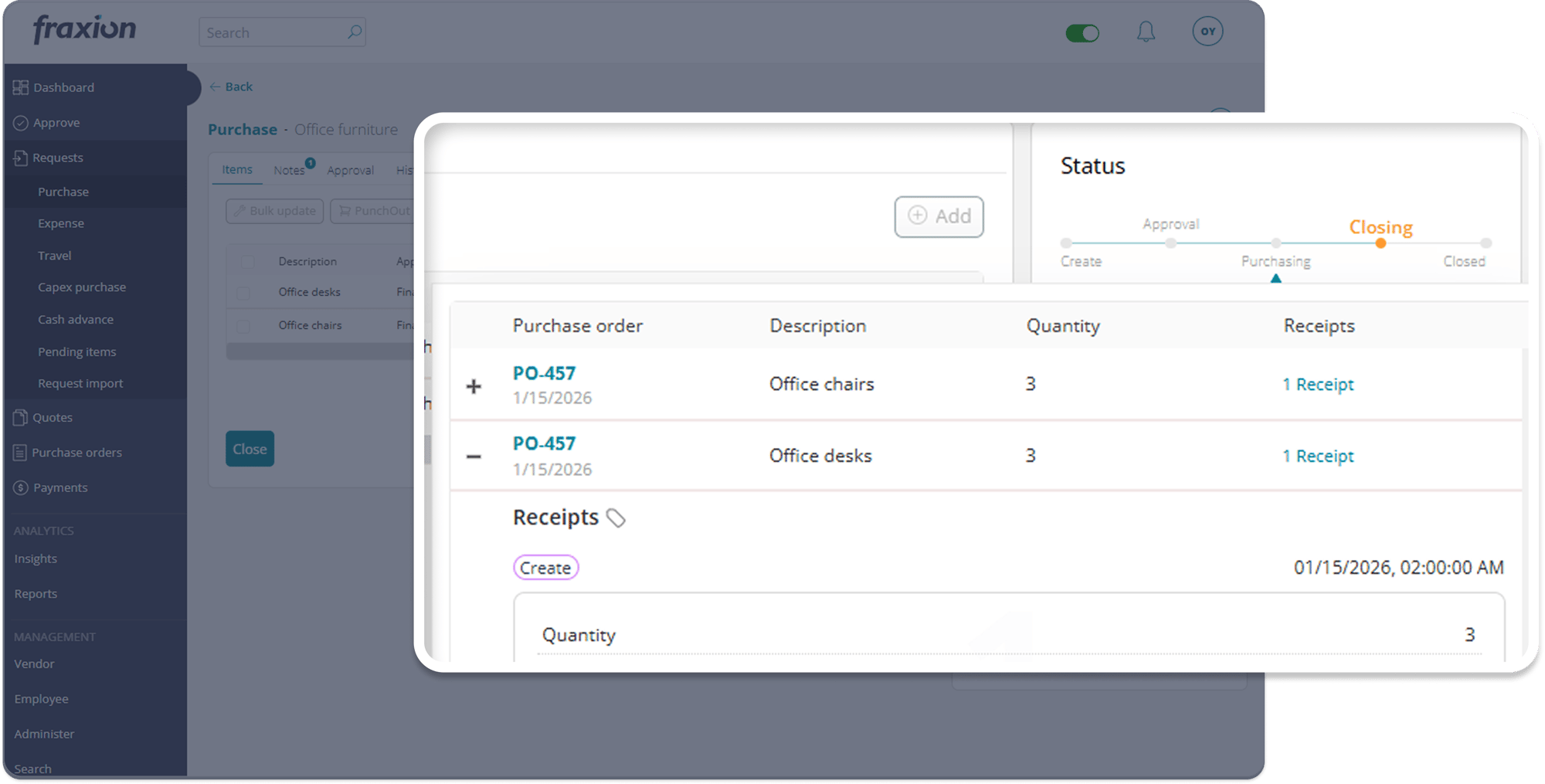
Task: Collapse the PO-457 Office desks row
Action: pyautogui.click(x=474, y=456)
